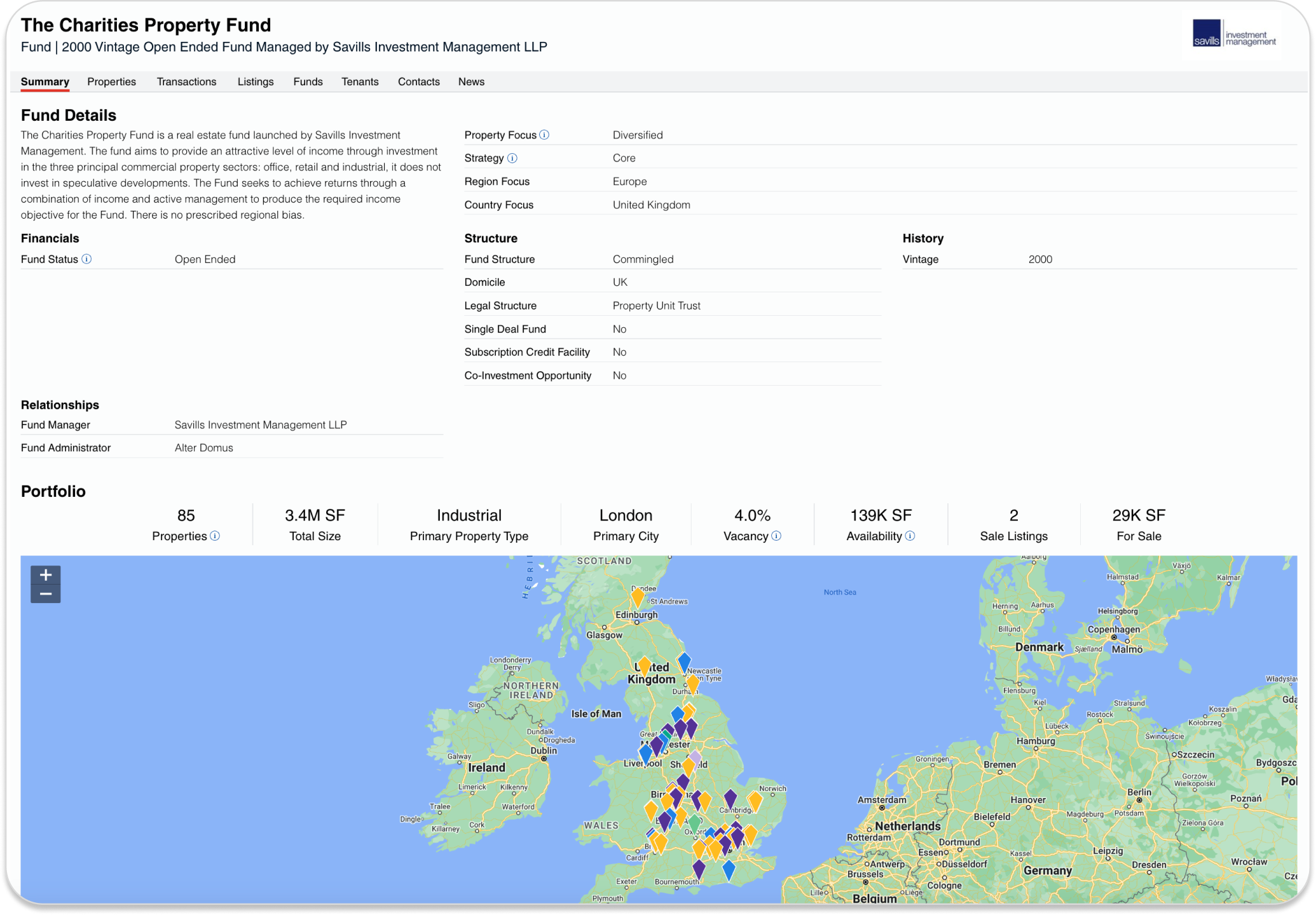
Task: Click info icon beside Properties count
Action: [x=215, y=536]
